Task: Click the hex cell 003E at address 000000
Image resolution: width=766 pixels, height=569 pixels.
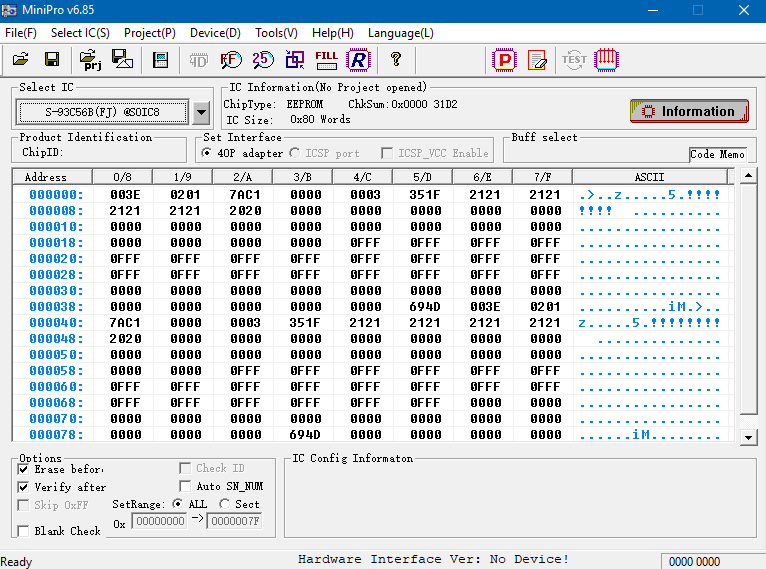Action: 125,195
